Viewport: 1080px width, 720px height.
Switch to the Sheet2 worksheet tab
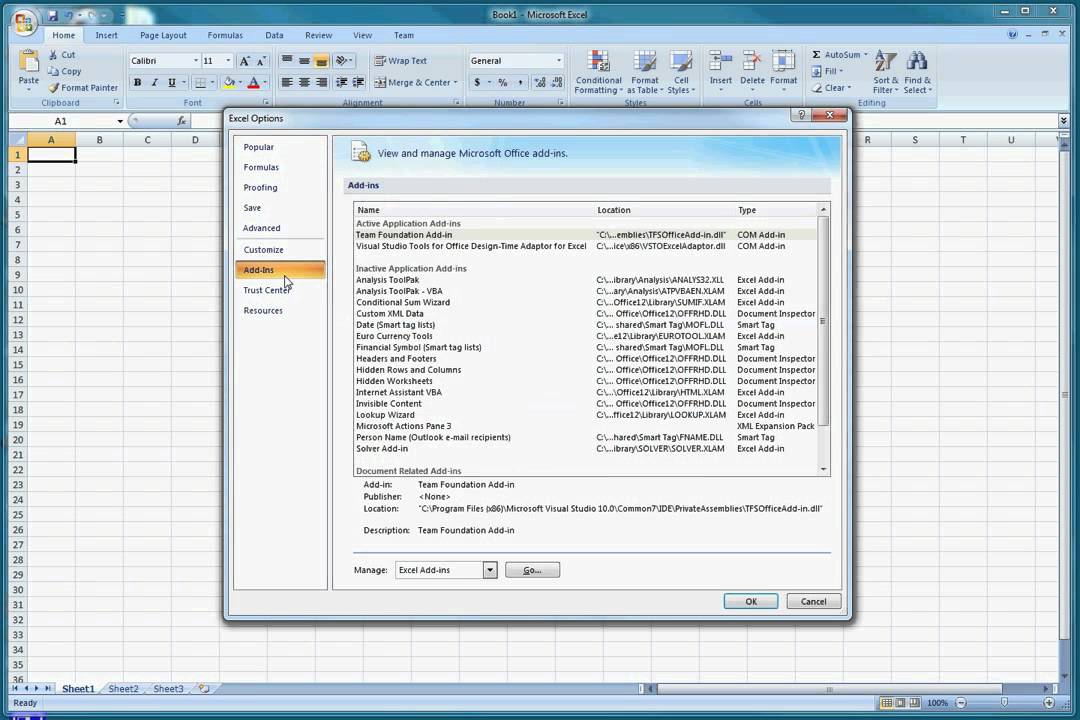[123, 688]
